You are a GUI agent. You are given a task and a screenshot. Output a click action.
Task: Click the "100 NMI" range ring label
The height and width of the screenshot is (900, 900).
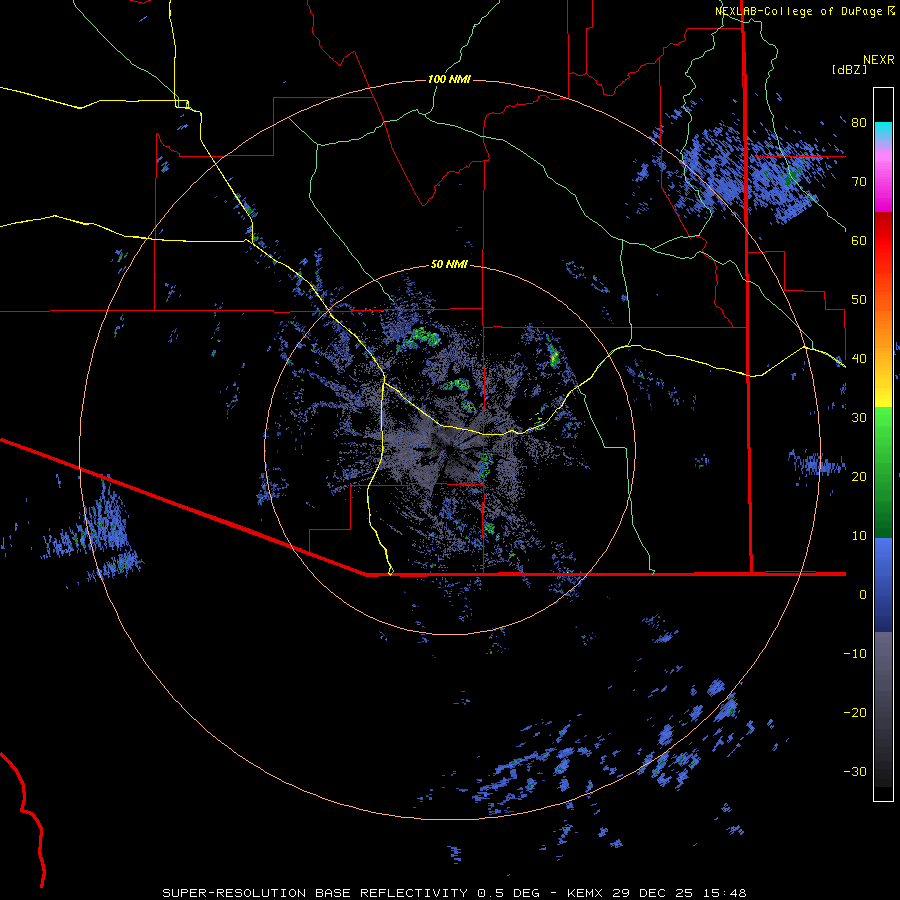click(x=449, y=79)
